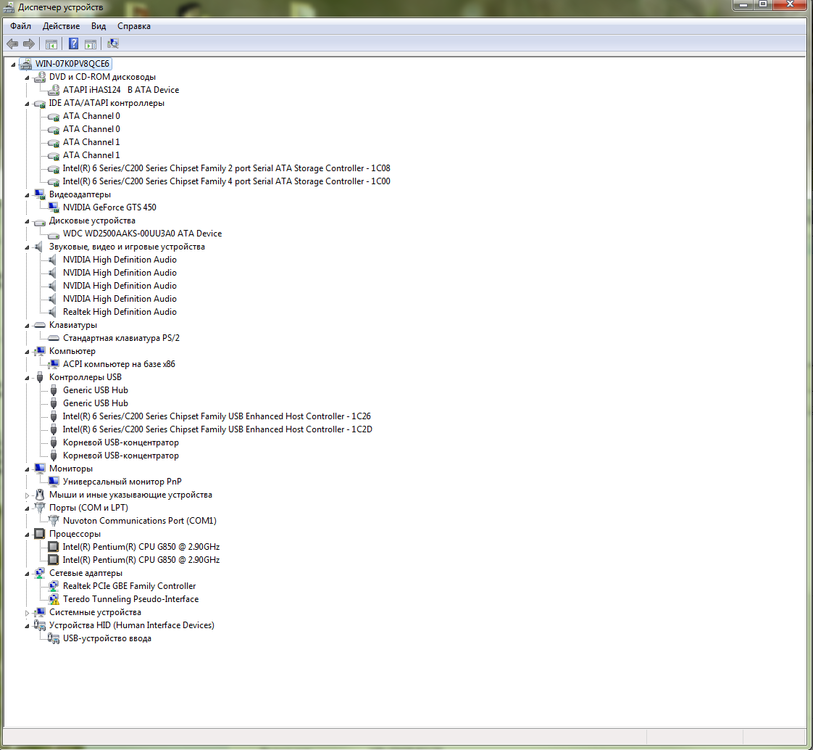
Task: Collapse the Процессоры category
Action: click(27, 534)
